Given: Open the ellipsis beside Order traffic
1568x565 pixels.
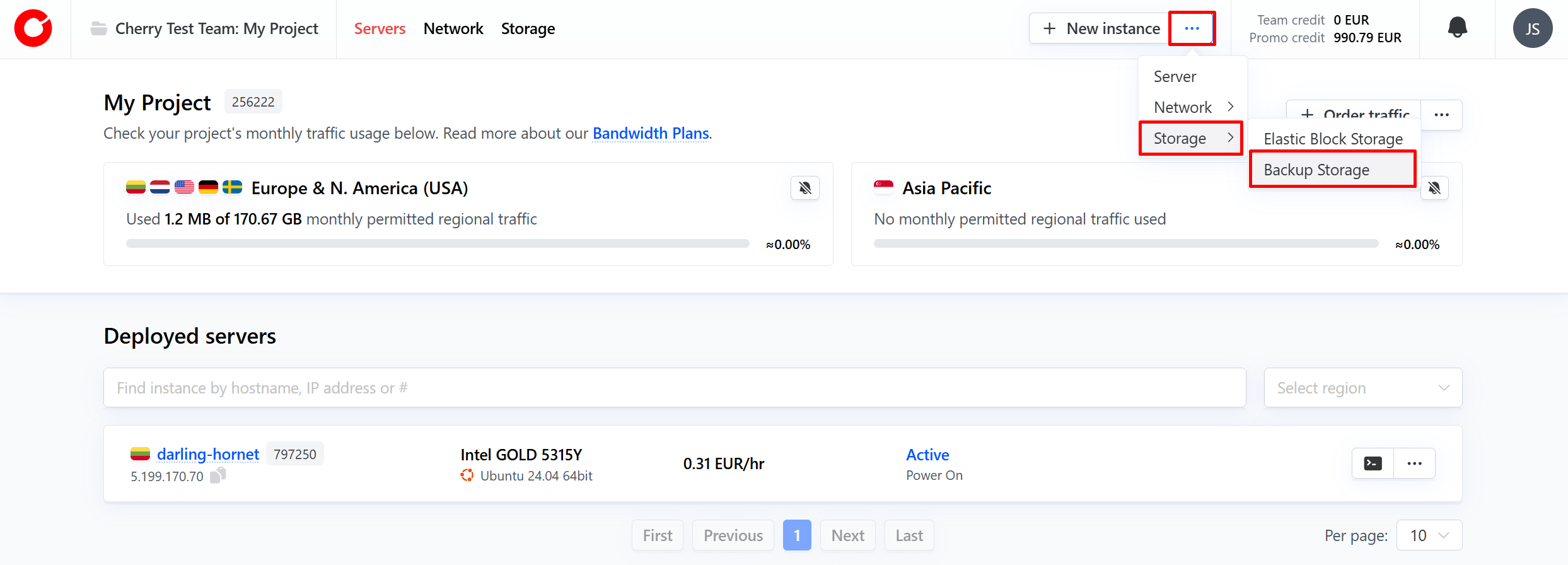Looking at the screenshot, I should [x=1441, y=115].
